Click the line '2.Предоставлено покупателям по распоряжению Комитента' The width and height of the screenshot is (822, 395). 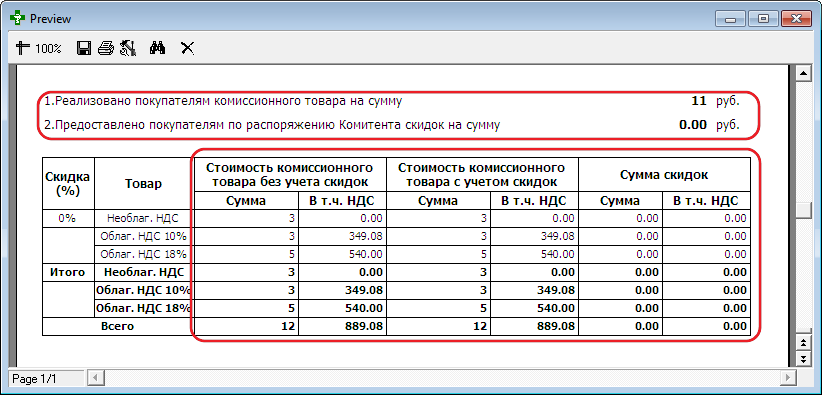[x=272, y=125]
